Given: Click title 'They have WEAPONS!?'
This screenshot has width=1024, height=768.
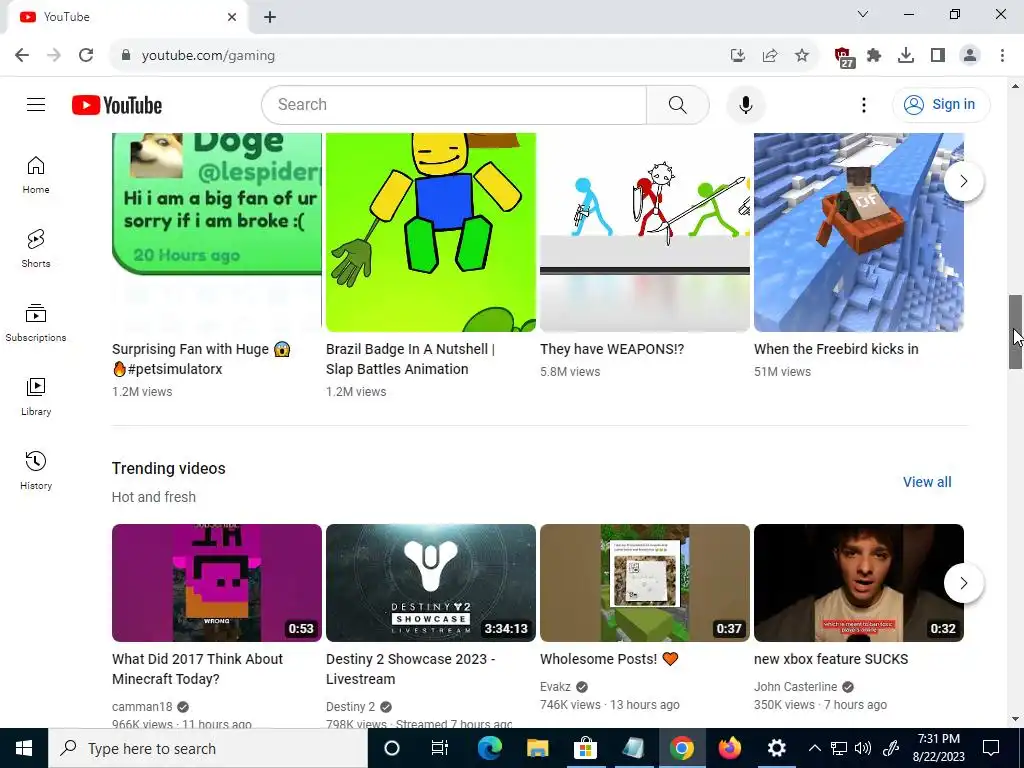Looking at the screenshot, I should pos(612,349).
